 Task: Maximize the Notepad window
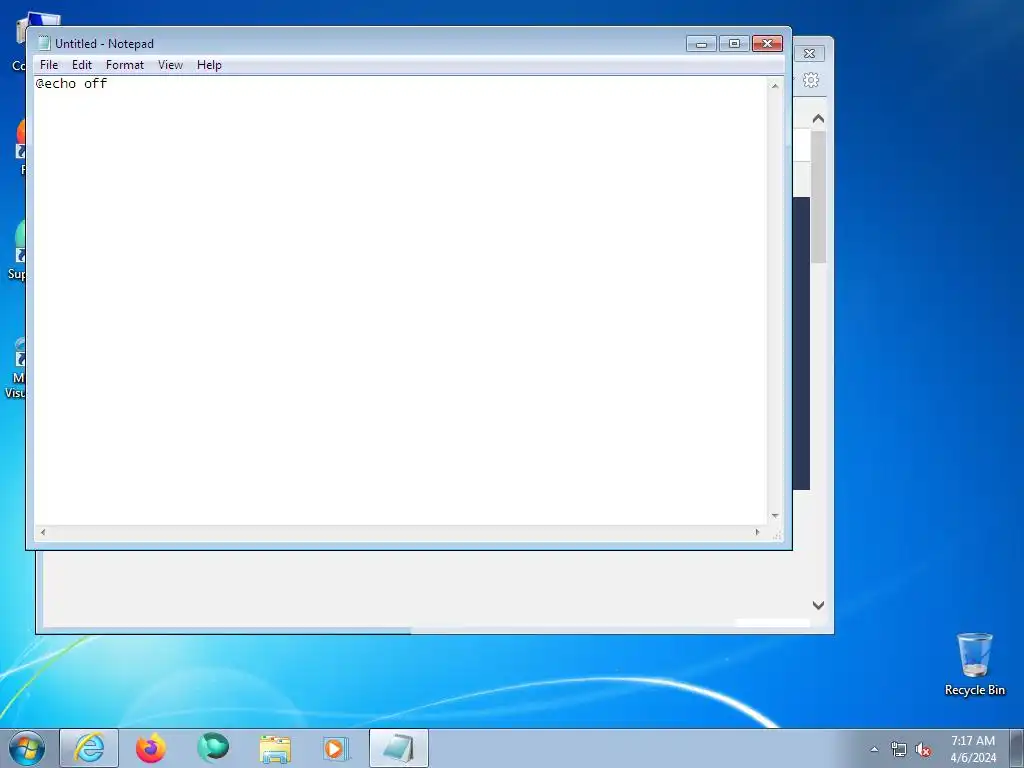734,44
